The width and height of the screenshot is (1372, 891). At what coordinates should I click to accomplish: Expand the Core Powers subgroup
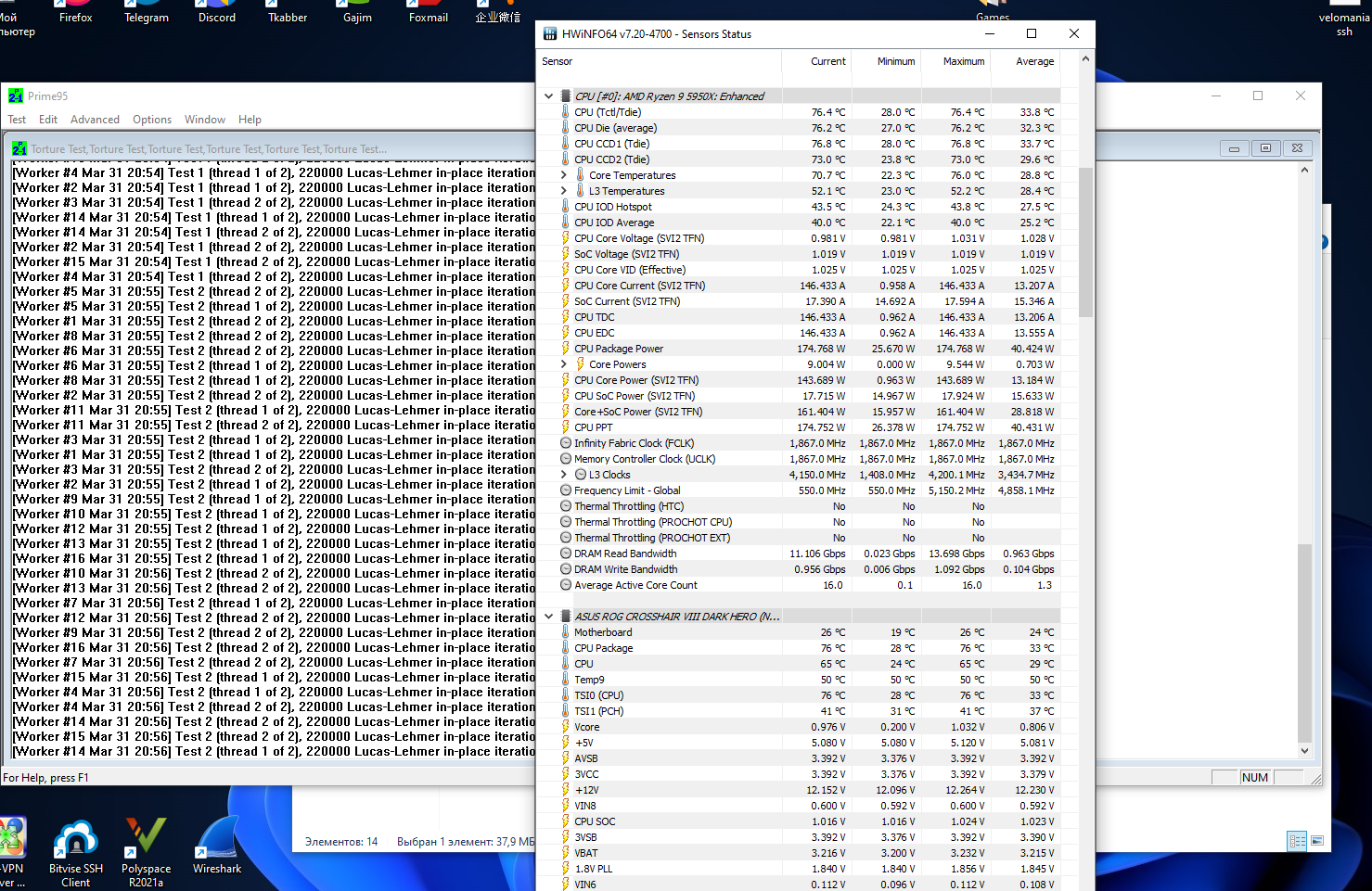click(563, 364)
